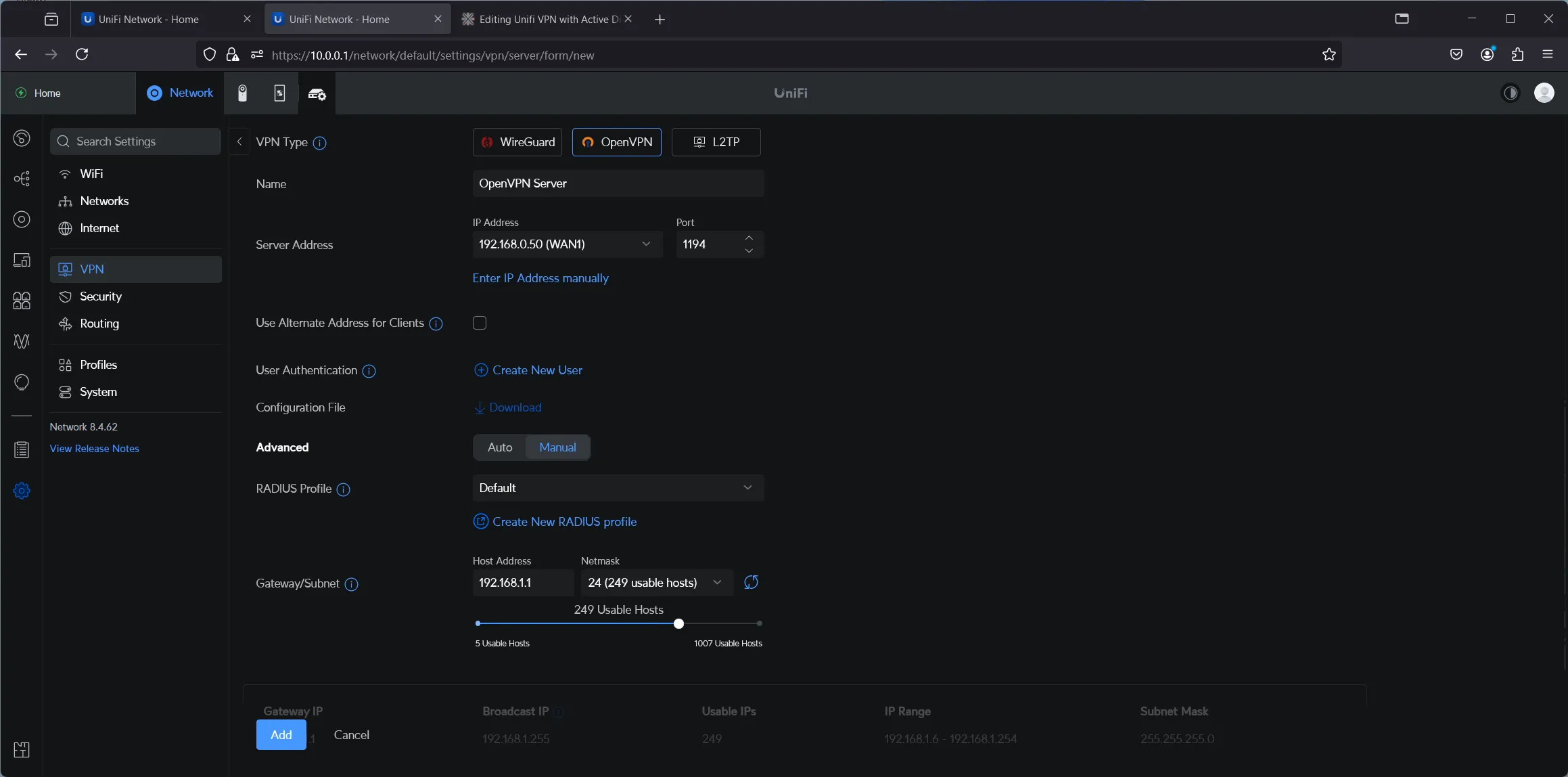
Task: Go to the UniFi Home tab
Action: click(x=68, y=93)
